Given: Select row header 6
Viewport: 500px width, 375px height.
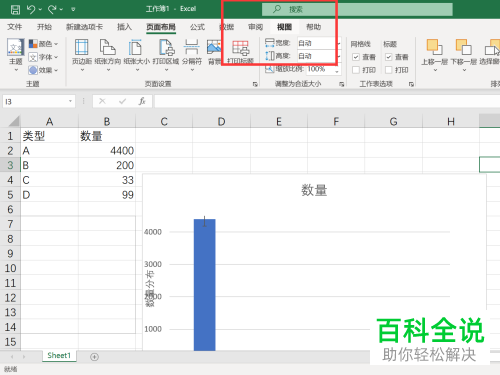Looking at the screenshot, I should 10,209.
